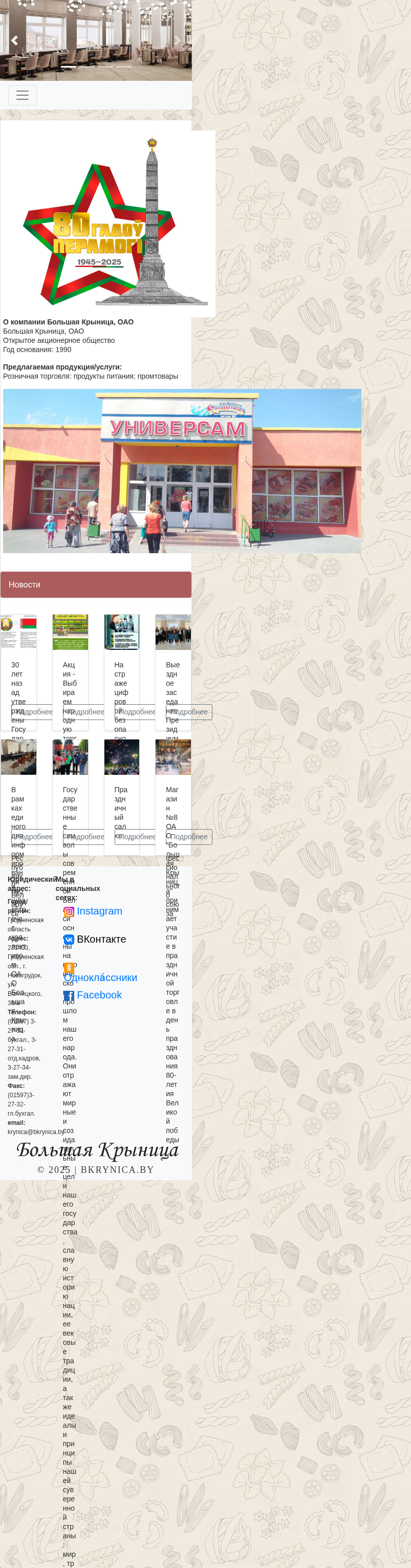Open the night fireworks news thumbnail
The image size is (411, 1568).
122,757
